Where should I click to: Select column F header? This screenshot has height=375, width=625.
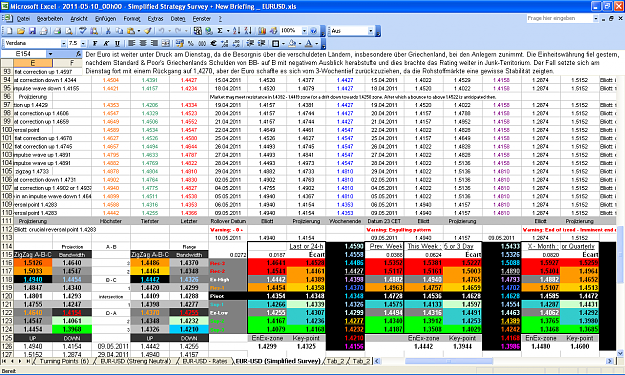tap(72, 63)
